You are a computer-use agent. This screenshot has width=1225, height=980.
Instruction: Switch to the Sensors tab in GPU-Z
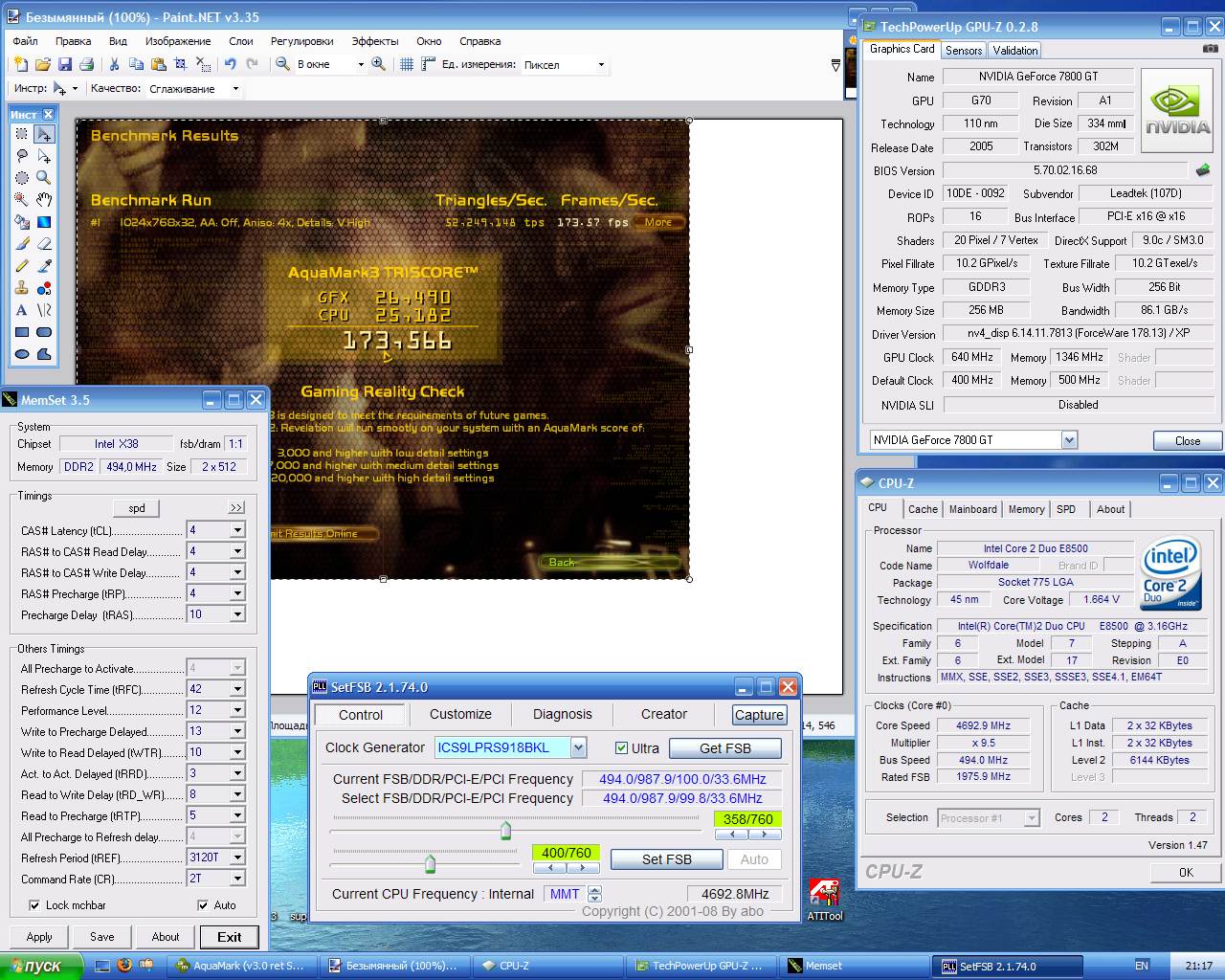point(964,51)
